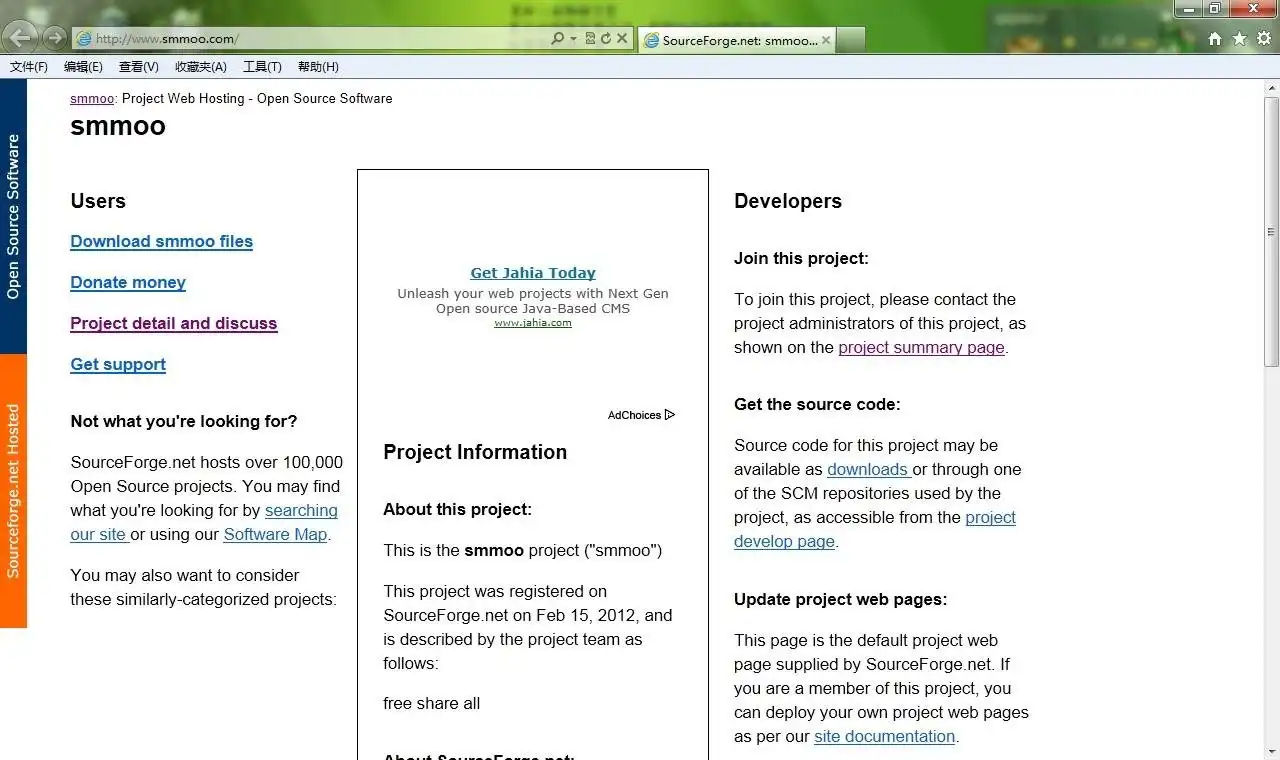This screenshot has height=760, width=1280.
Task: Open the 帮助(H) menu
Action: pyautogui.click(x=318, y=67)
